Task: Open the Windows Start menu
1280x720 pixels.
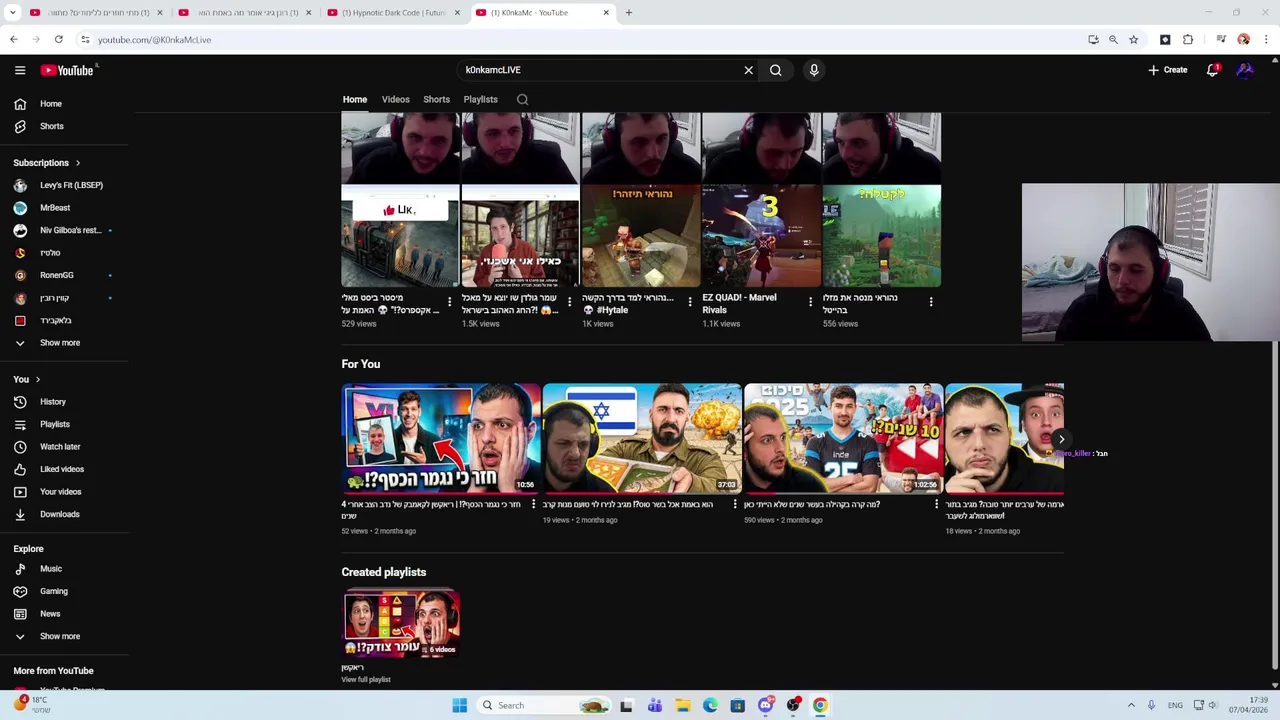Action: point(459,705)
